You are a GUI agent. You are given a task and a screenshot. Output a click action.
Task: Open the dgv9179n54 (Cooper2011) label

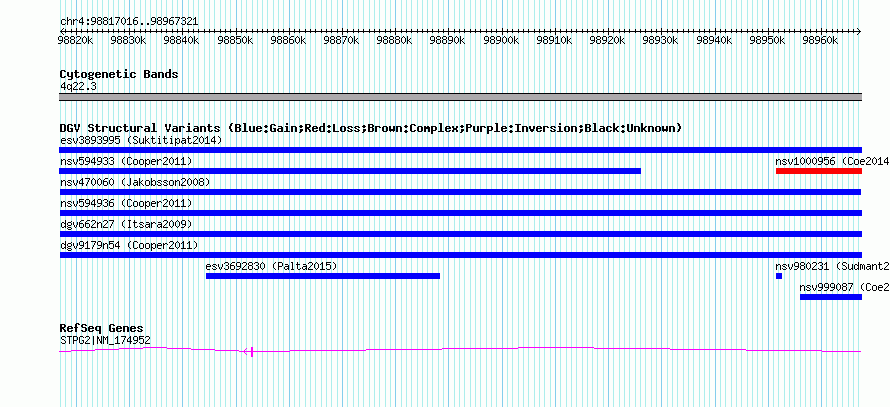[x=129, y=245]
